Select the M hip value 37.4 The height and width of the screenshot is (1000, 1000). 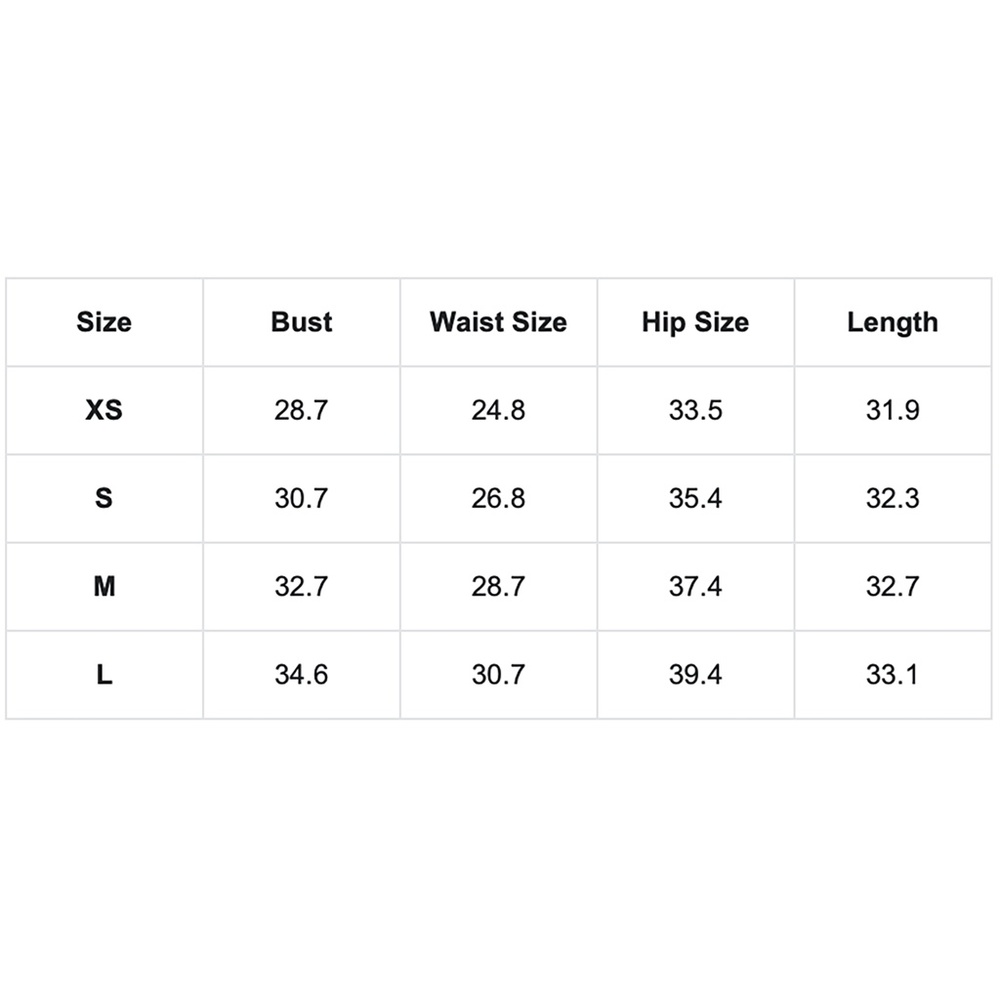coord(695,586)
